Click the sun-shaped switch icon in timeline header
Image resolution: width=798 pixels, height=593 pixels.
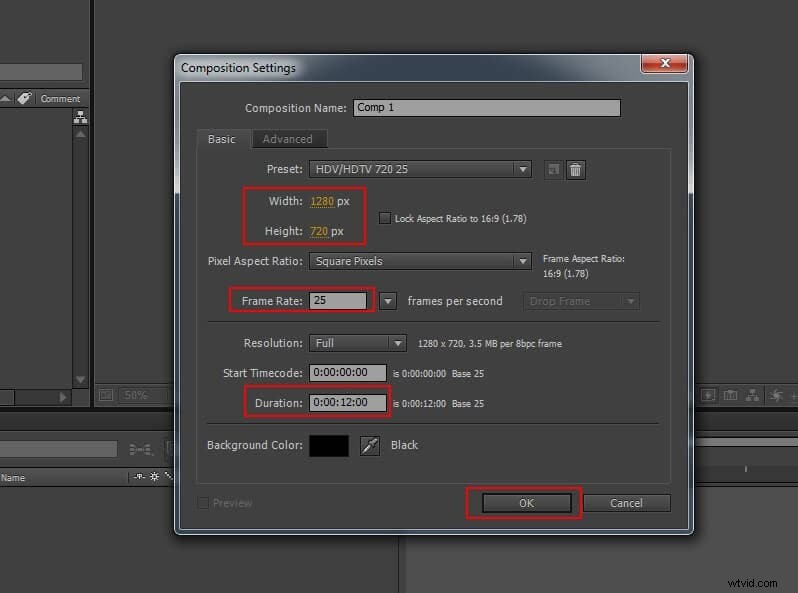(154, 476)
